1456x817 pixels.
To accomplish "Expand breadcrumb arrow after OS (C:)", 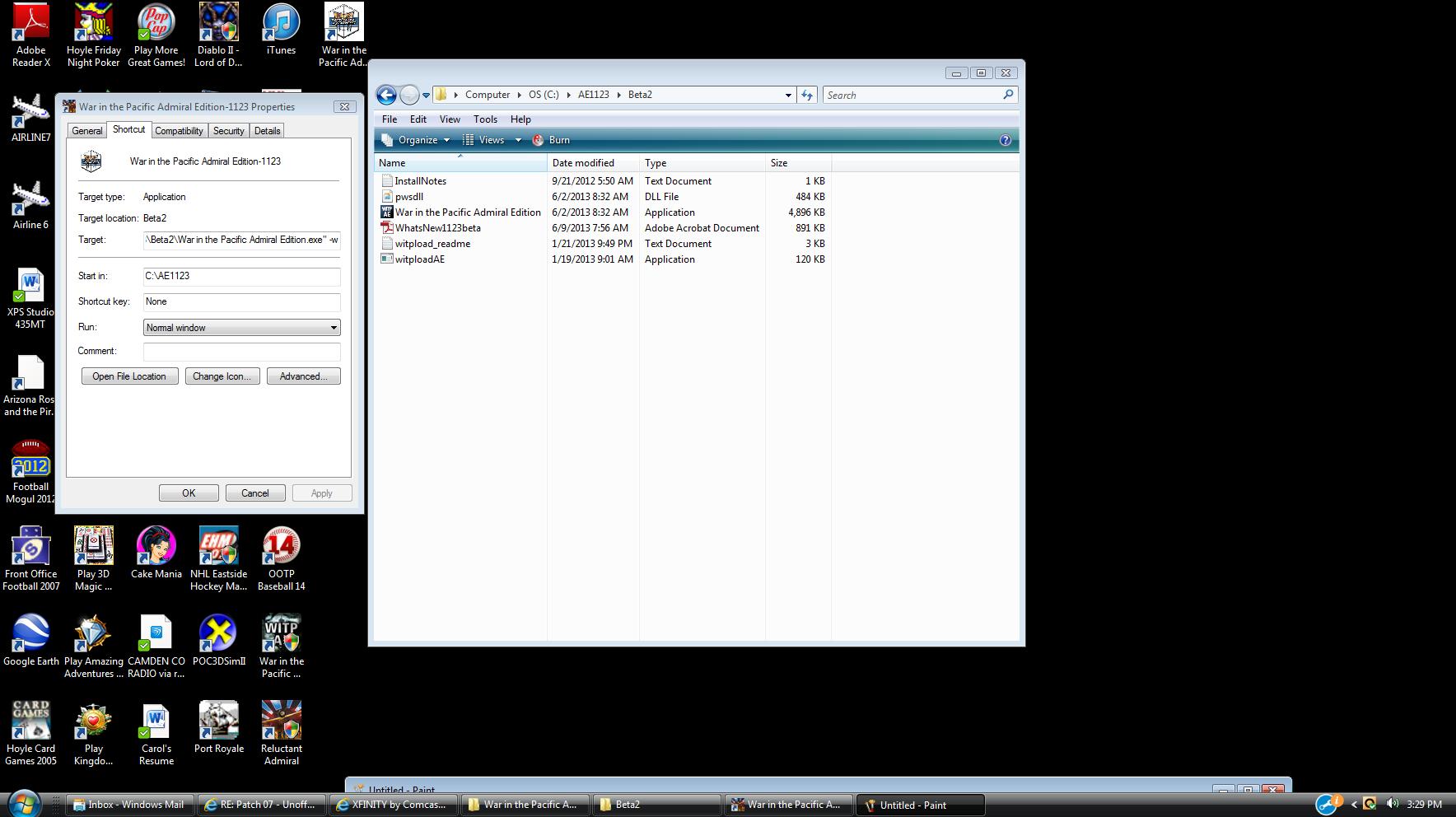I will 568,95.
